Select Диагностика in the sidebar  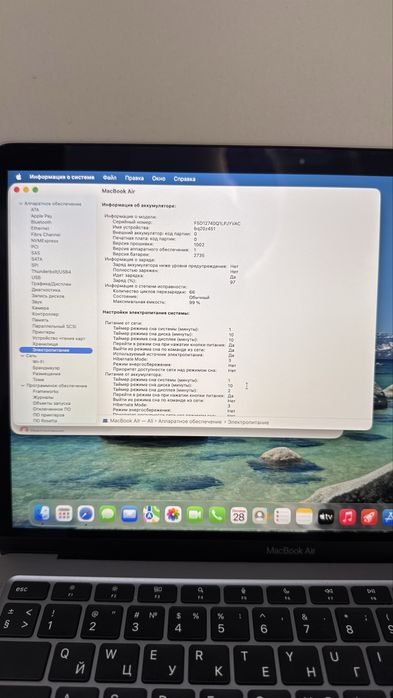(x=46, y=290)
